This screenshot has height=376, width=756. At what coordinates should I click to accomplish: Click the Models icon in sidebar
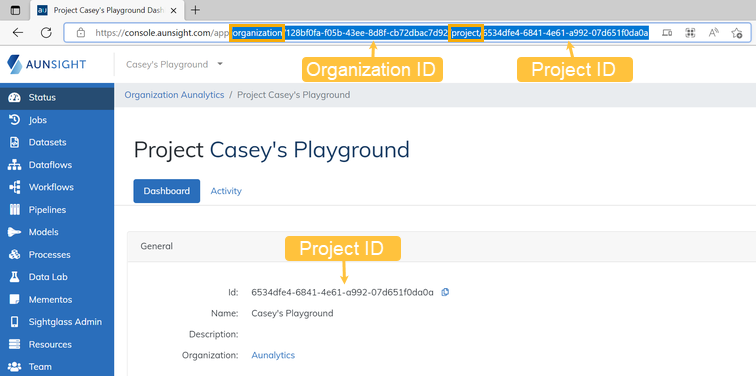coord(14,232)
